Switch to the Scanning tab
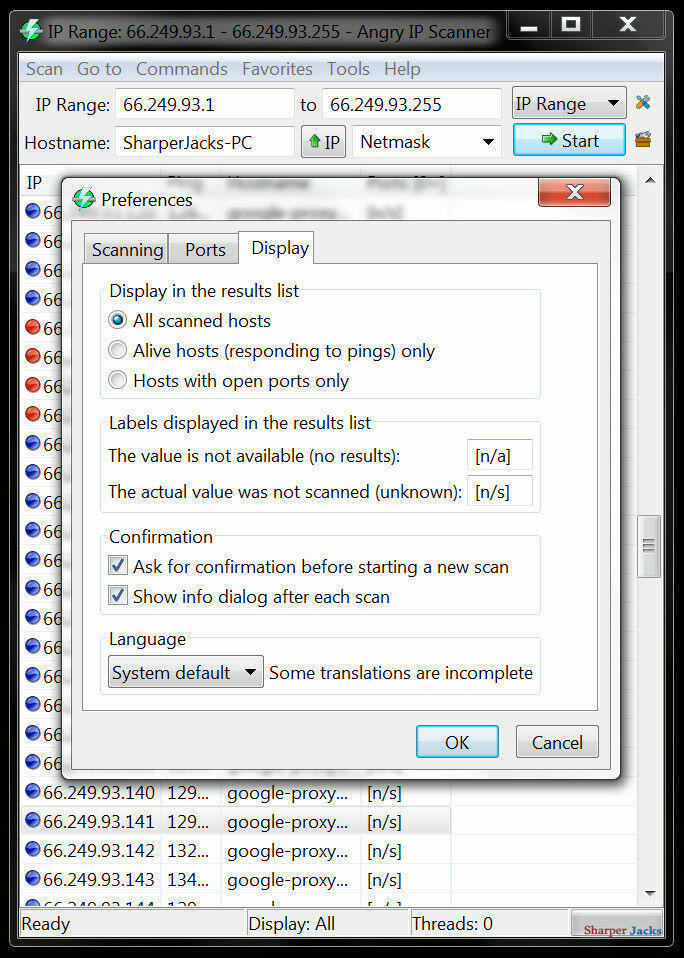The height and width of the screenshot is (958, 684). (x=126, y=249)
